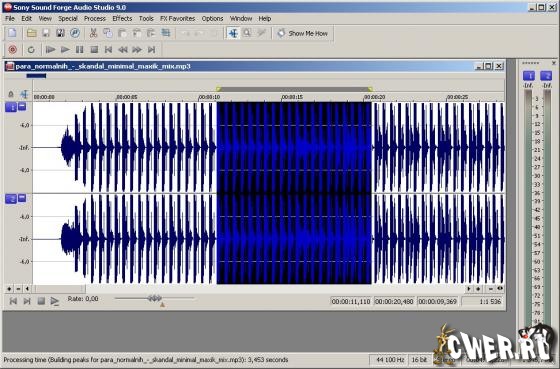Select the Magnify tool icon
The height and width of the screenshot is (369, 560).
pos(247,33)
